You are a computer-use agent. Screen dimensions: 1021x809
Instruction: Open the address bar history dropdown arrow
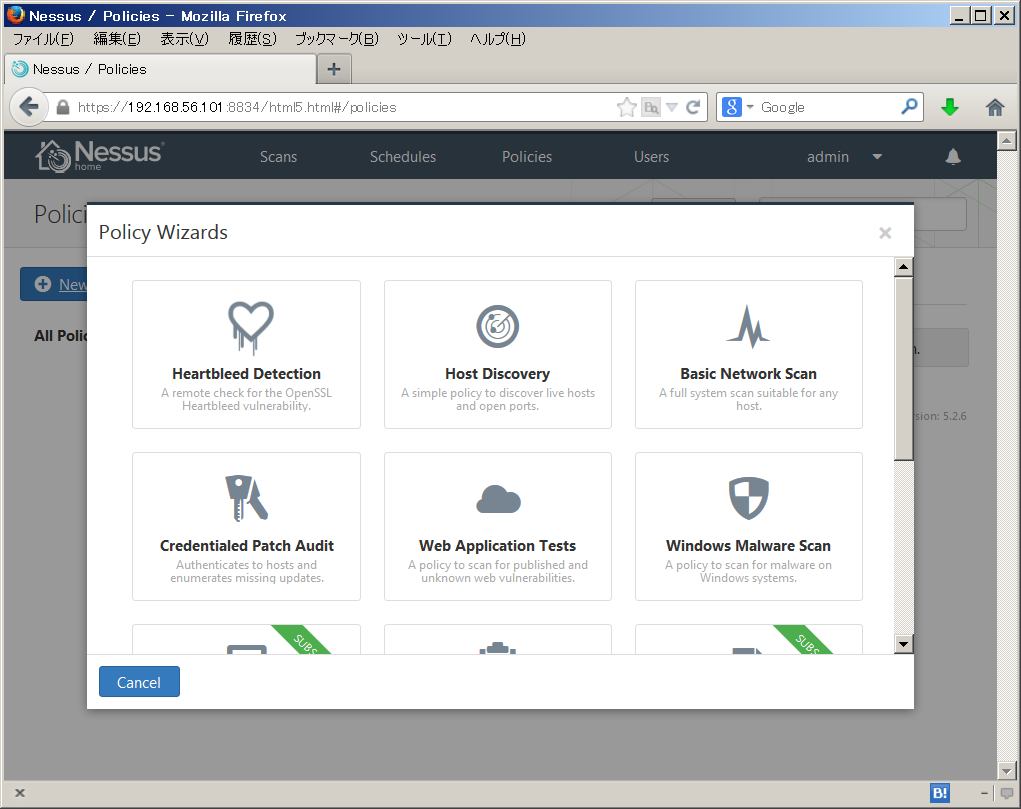tap(672, 107)
